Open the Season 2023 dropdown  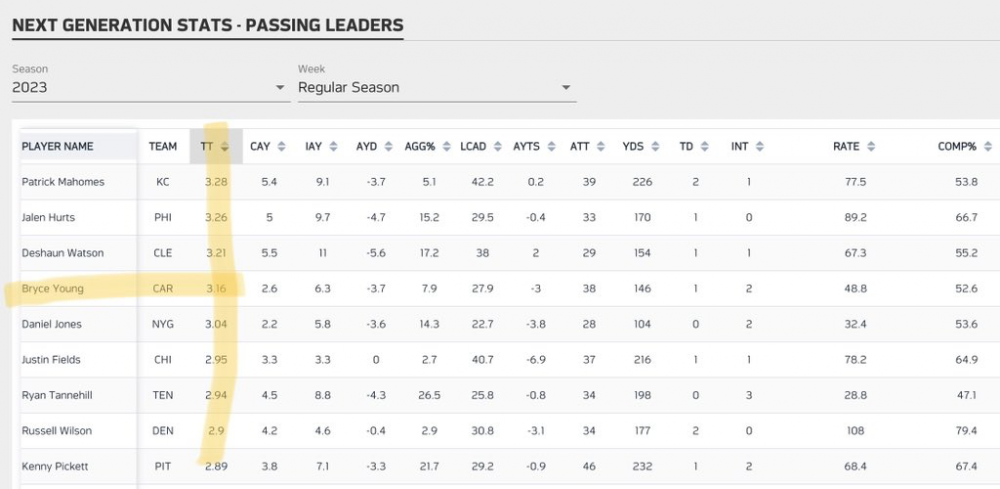(150, 88)
